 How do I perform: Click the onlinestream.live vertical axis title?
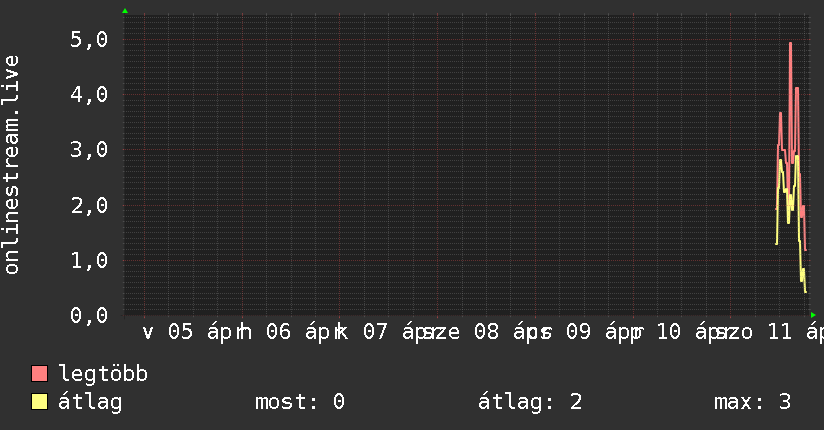tap(12, 165)
